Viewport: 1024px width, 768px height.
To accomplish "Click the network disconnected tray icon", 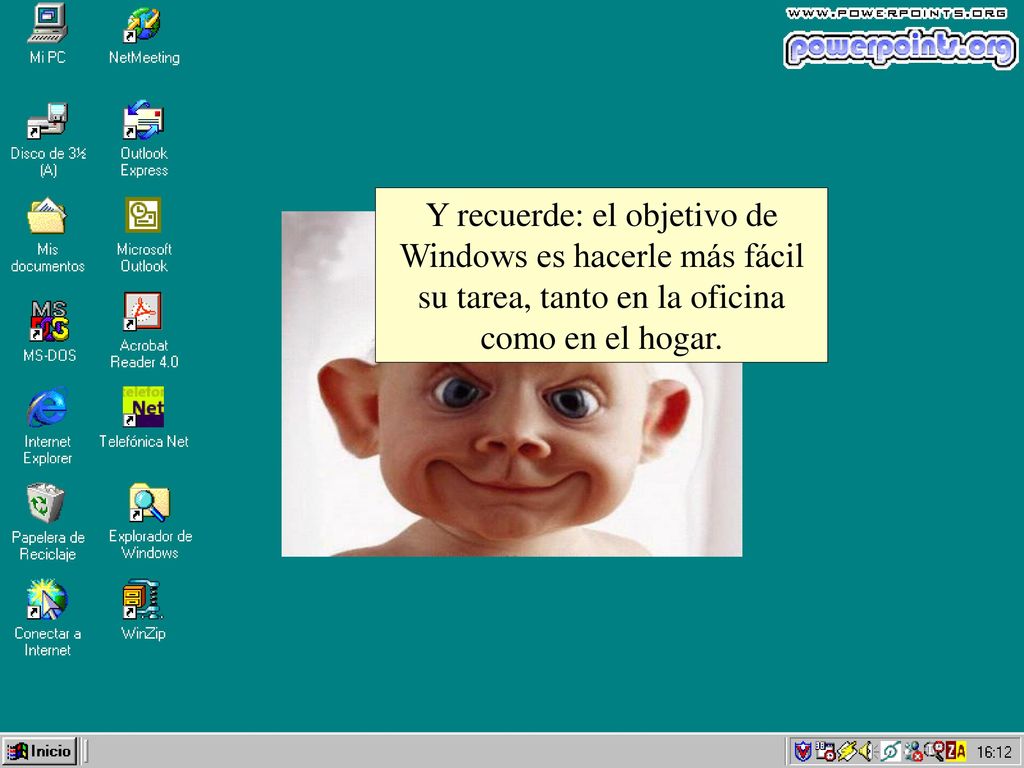I will pos(914,751).
